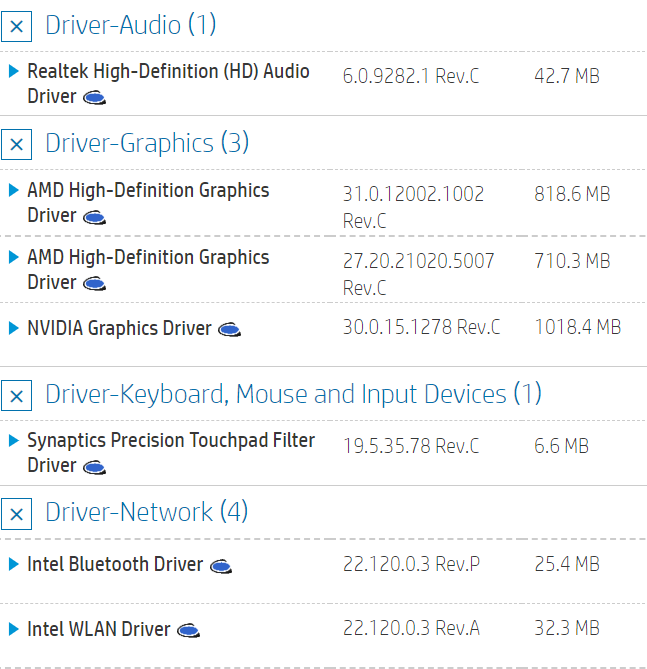Click the 32.3 MB file size
The image size is (647, 669).
coord(567,628)
